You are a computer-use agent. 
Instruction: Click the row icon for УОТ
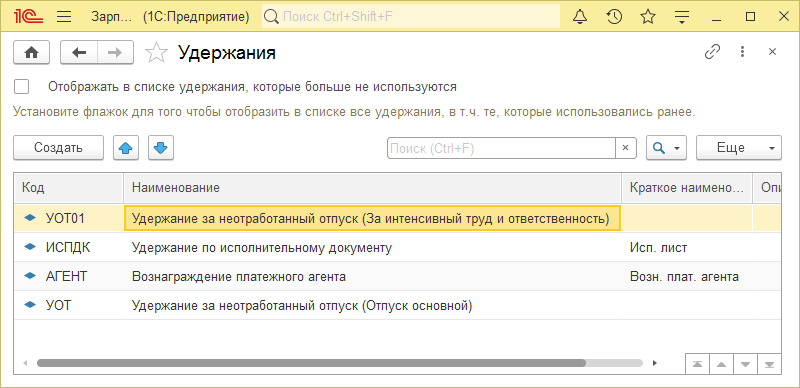pyautogui.click(x=31, y=305)
